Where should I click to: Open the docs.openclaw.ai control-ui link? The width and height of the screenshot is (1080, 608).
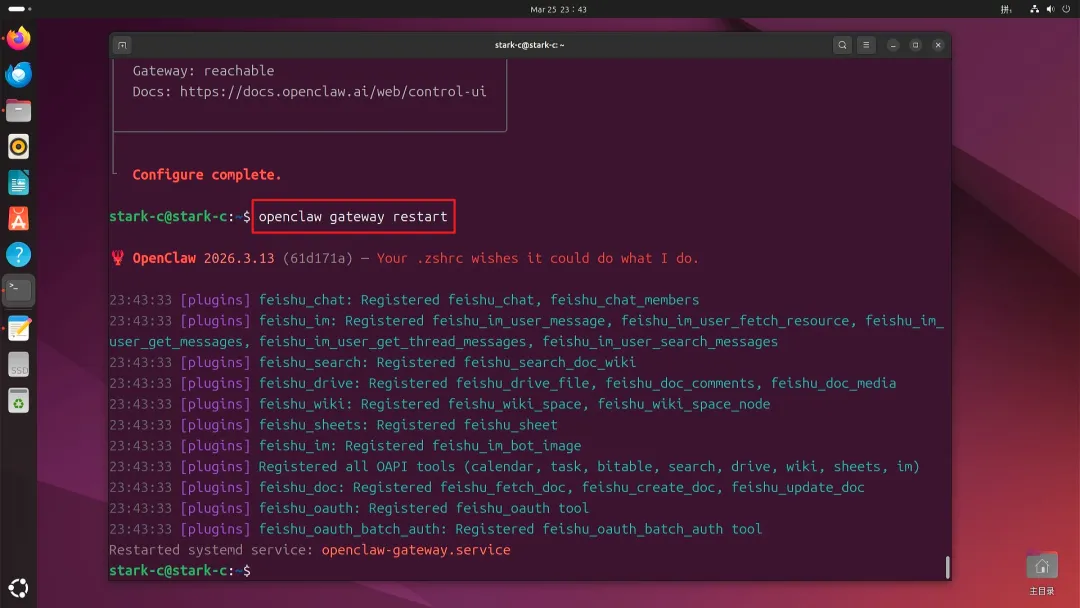pyautogui.click(x=333, y=92)
